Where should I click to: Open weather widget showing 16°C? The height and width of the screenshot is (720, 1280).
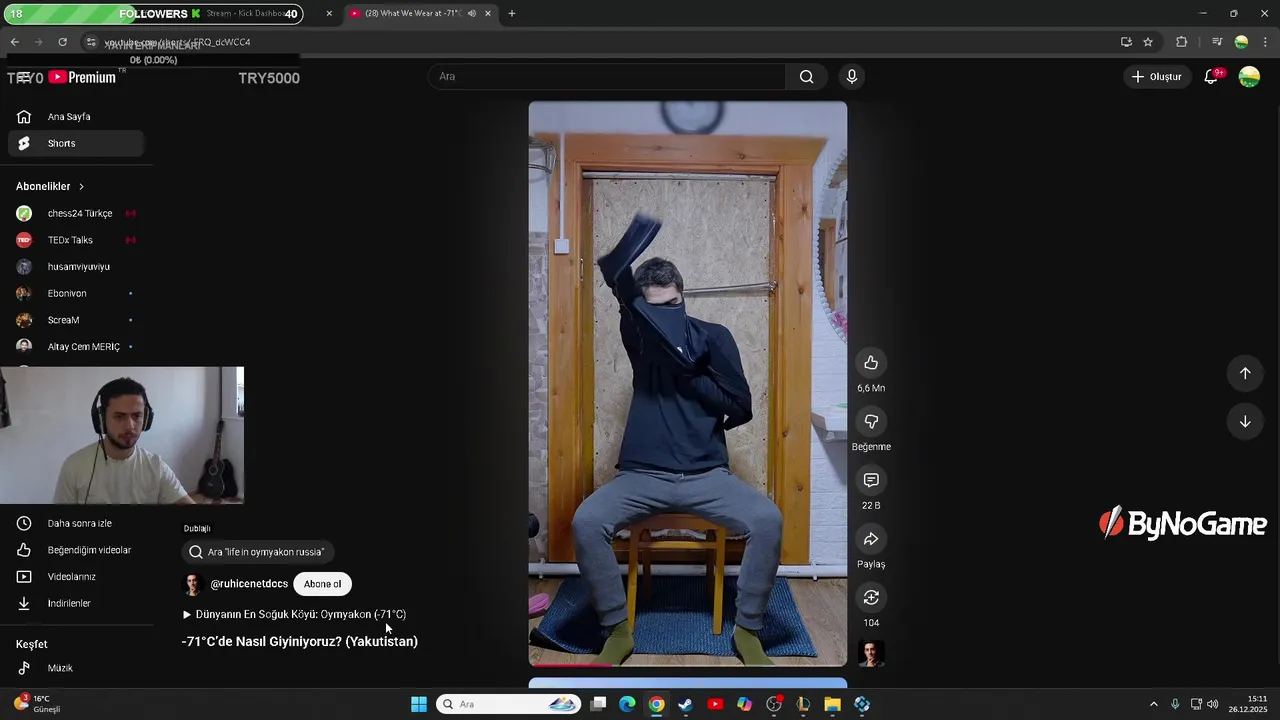pyautogui.click(x=38, y=704)
